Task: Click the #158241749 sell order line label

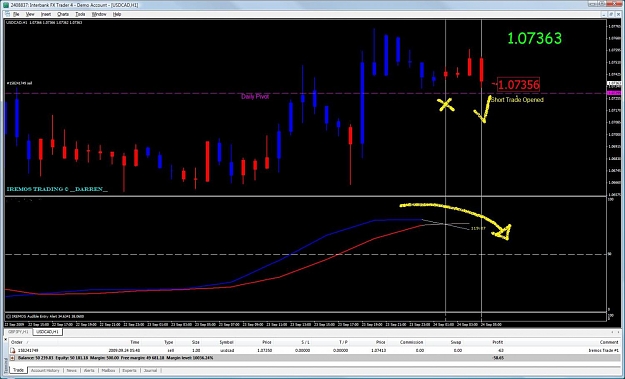Action: (x=19, y=83)
